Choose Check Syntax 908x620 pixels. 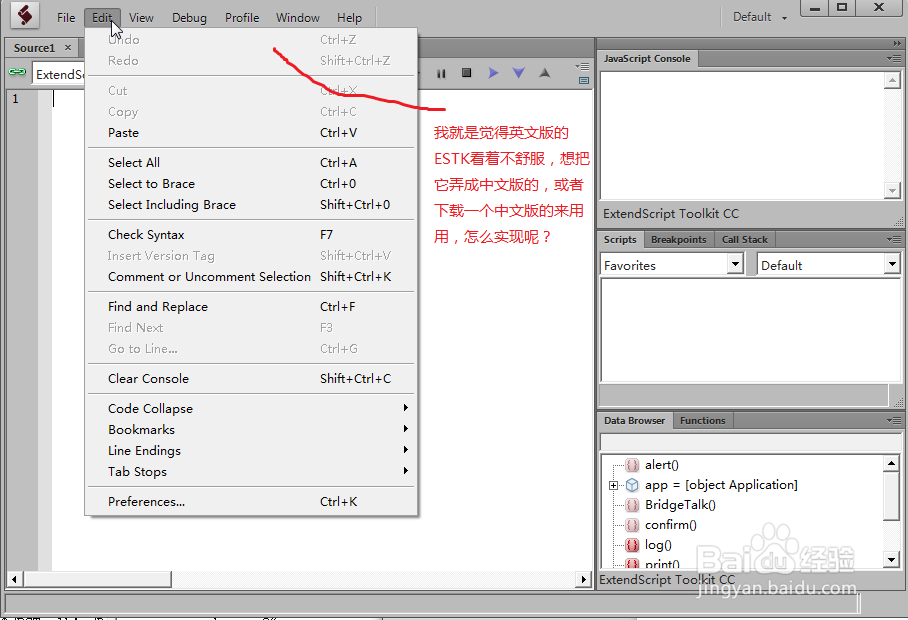251,234
